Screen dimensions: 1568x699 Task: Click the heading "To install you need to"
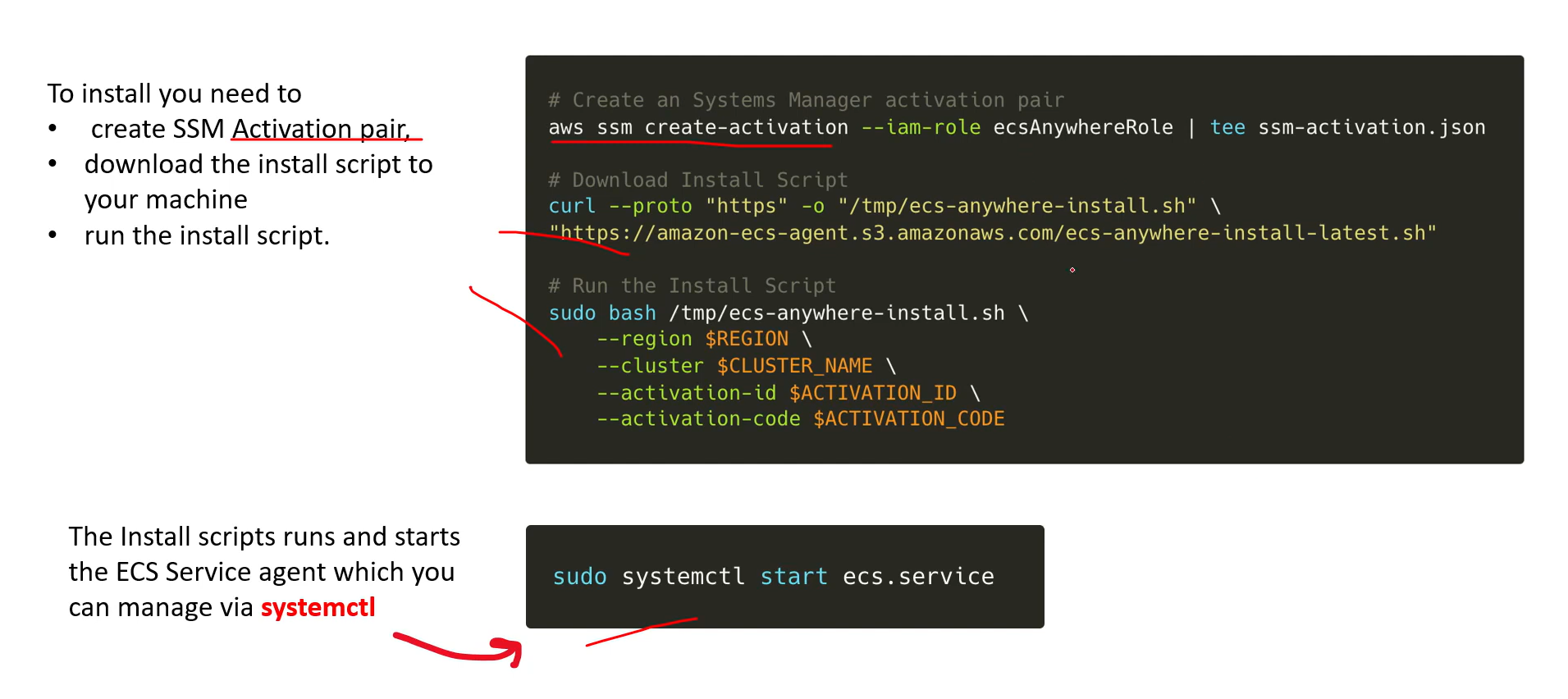pos(174,94)
